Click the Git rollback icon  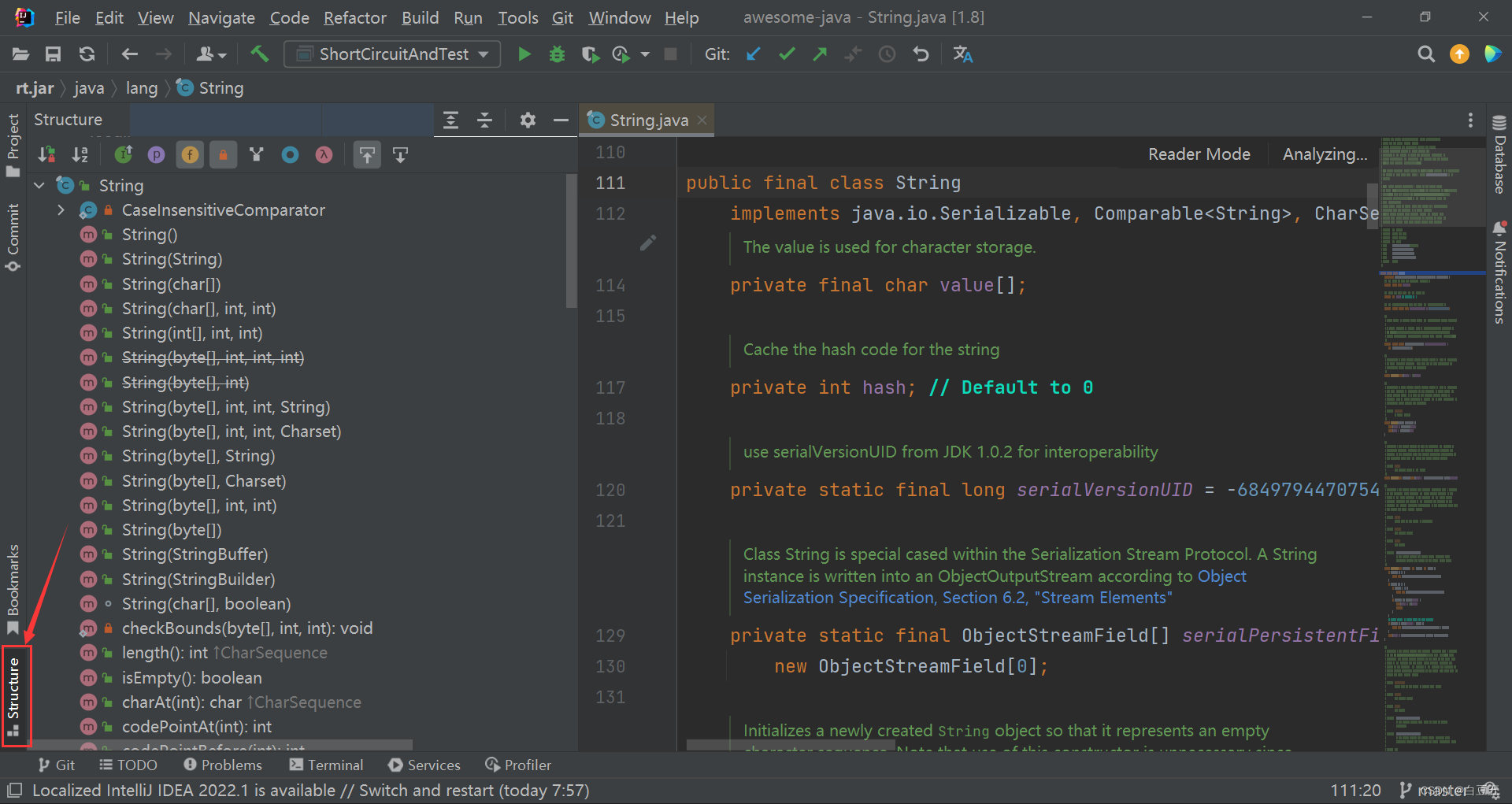[x=921, y=54]
